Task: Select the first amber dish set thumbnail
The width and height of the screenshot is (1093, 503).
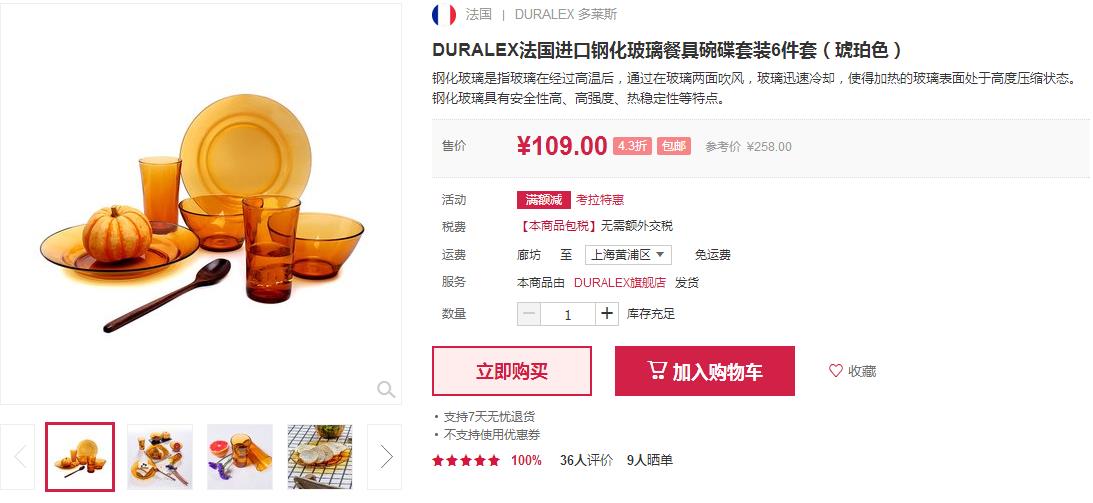Action: point(80,457)
